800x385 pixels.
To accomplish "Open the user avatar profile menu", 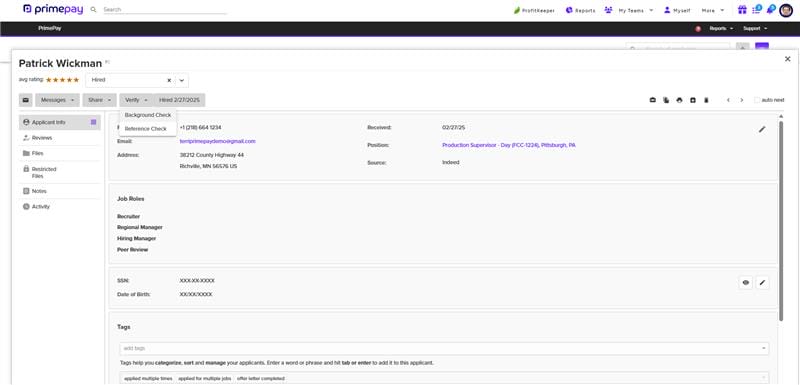I will coord(786,10).
